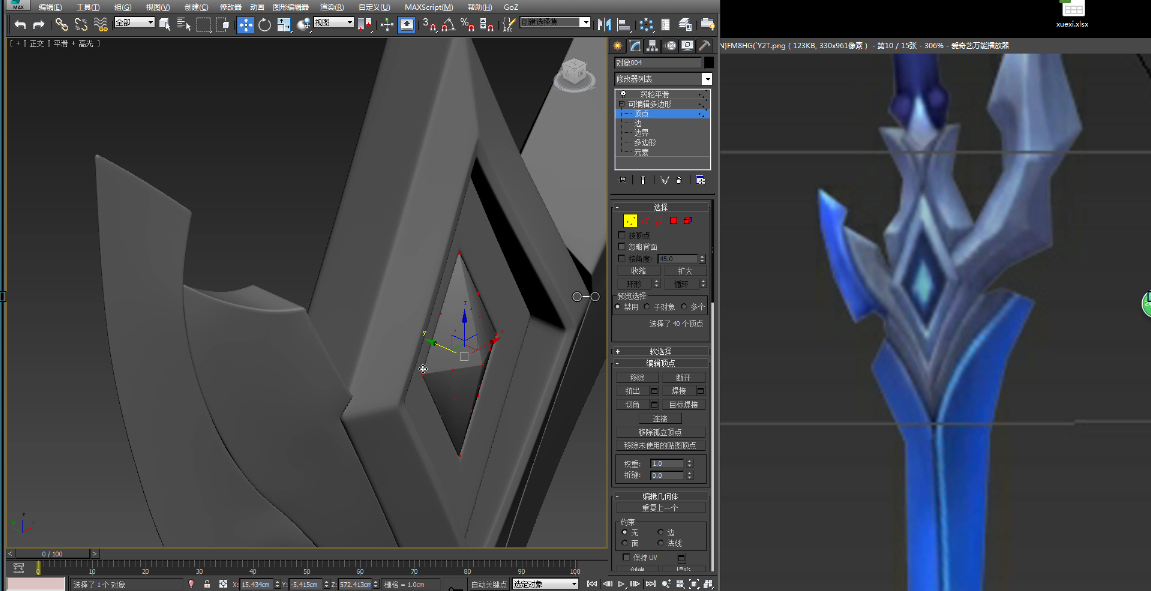Select the 多个 preview selection radio
Screen dimensions: 1151x591
point(684,307)
